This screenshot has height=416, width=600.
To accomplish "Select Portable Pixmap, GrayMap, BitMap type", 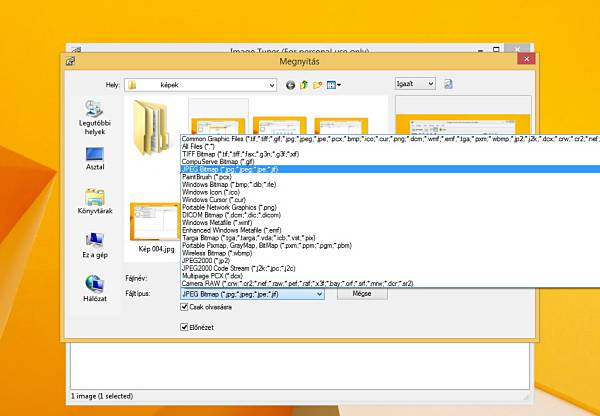I will tap(390, 246).
